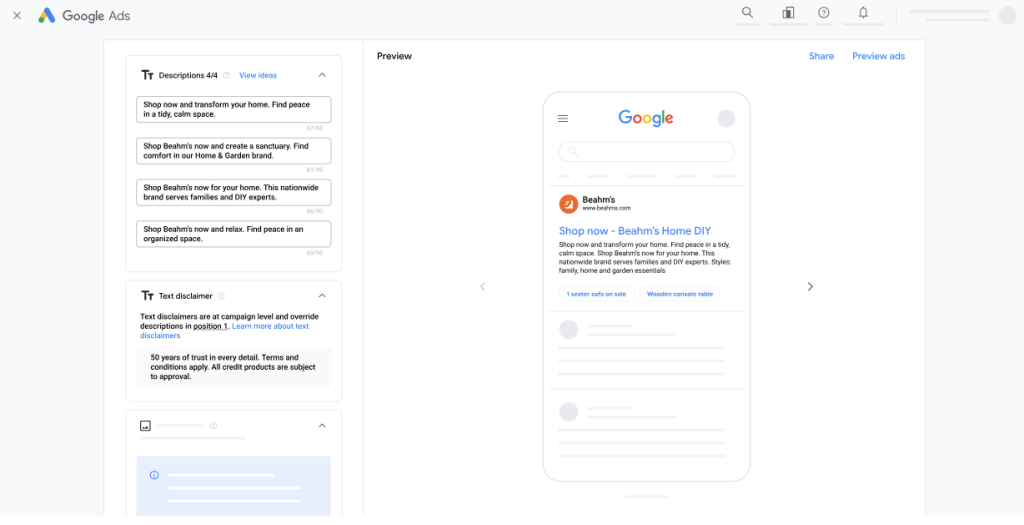1024x525 pixels.
Task: Click the '50 years of trust' disclaimer text
Action: [x=233, y=367]
